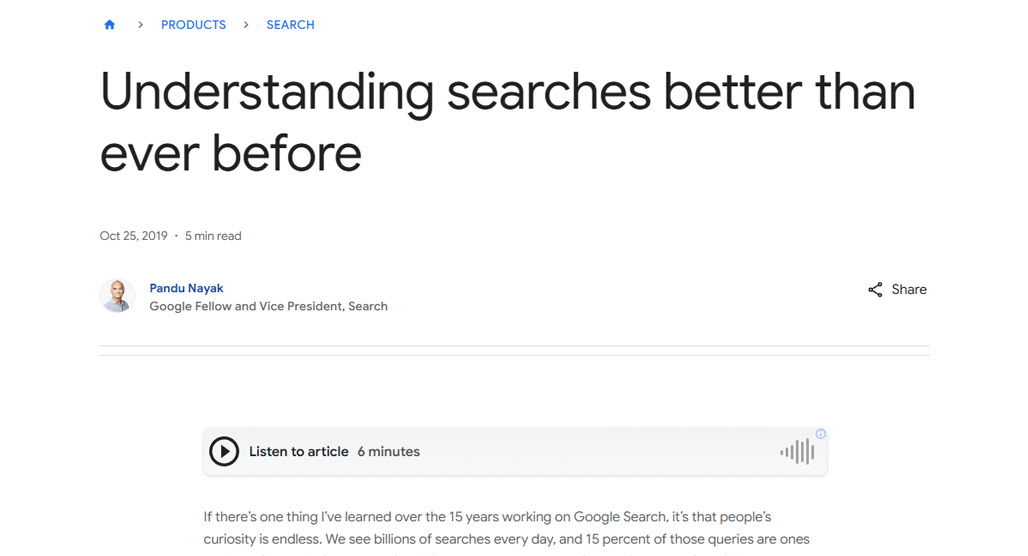Open the Pandu Nayak author link
The image size is (1028, 556).
(x=186, y=288)
